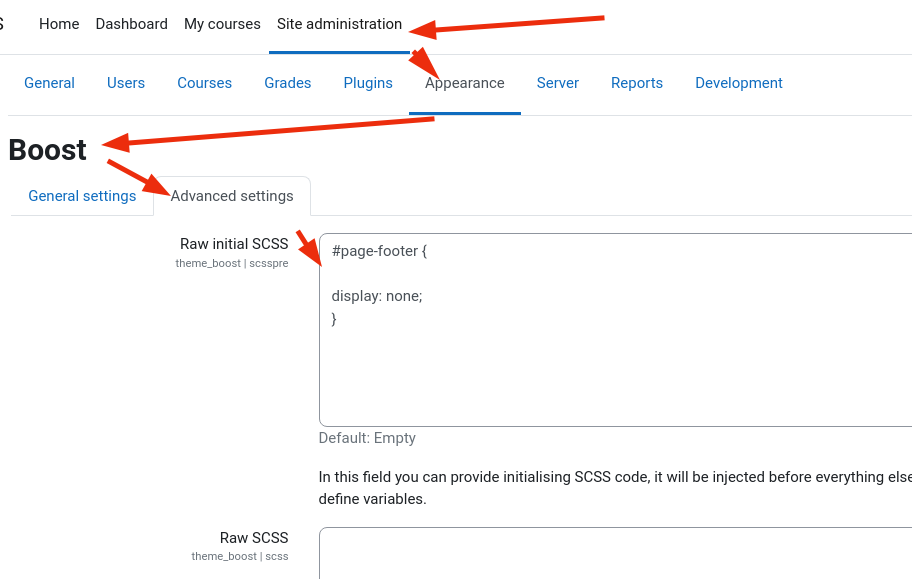Select Site administration in top navigation
Screen dimensions: 912x579
click(x=339, y=24)
